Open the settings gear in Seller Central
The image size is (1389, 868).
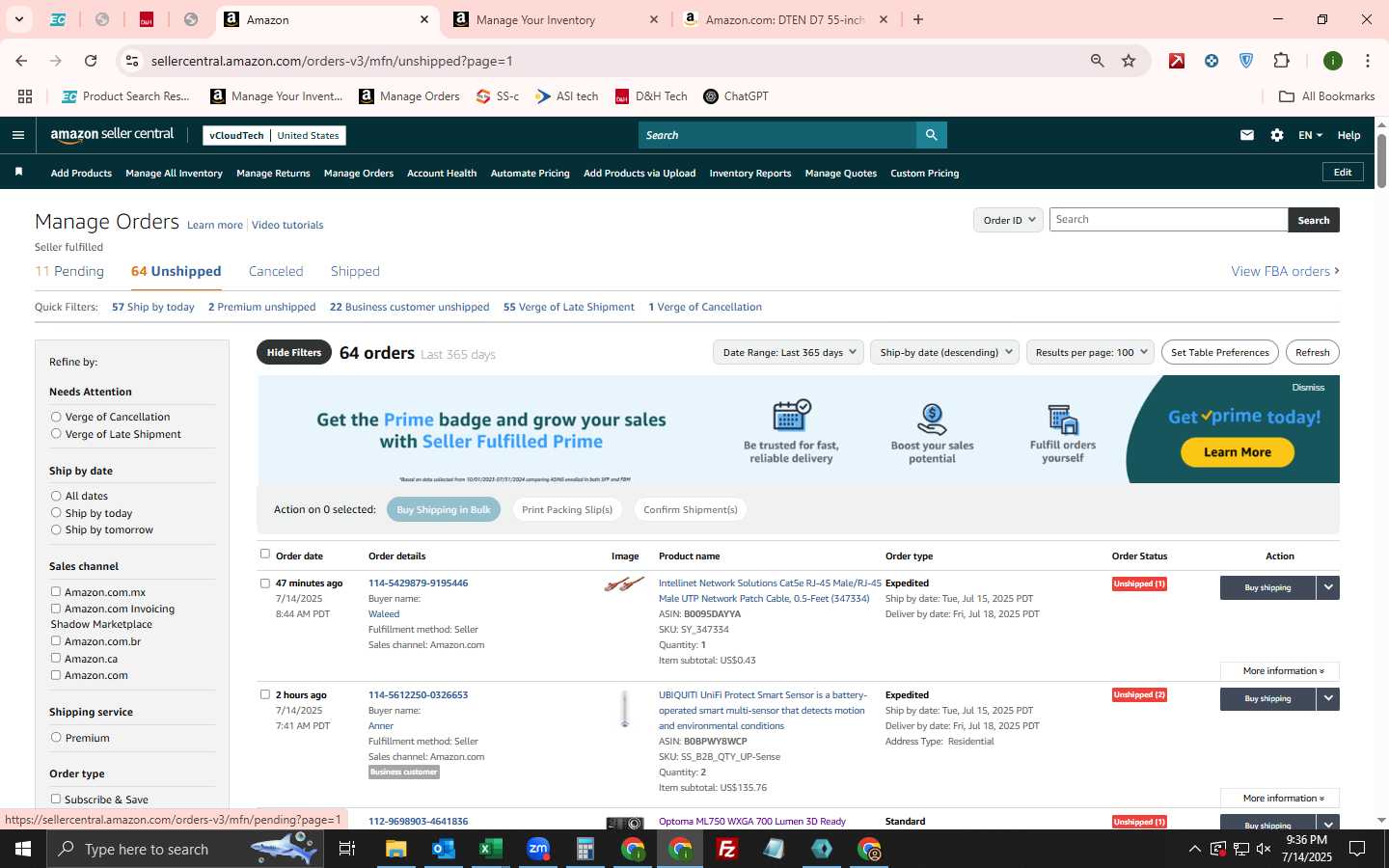pyautogui.click(x=1277, y=135)
